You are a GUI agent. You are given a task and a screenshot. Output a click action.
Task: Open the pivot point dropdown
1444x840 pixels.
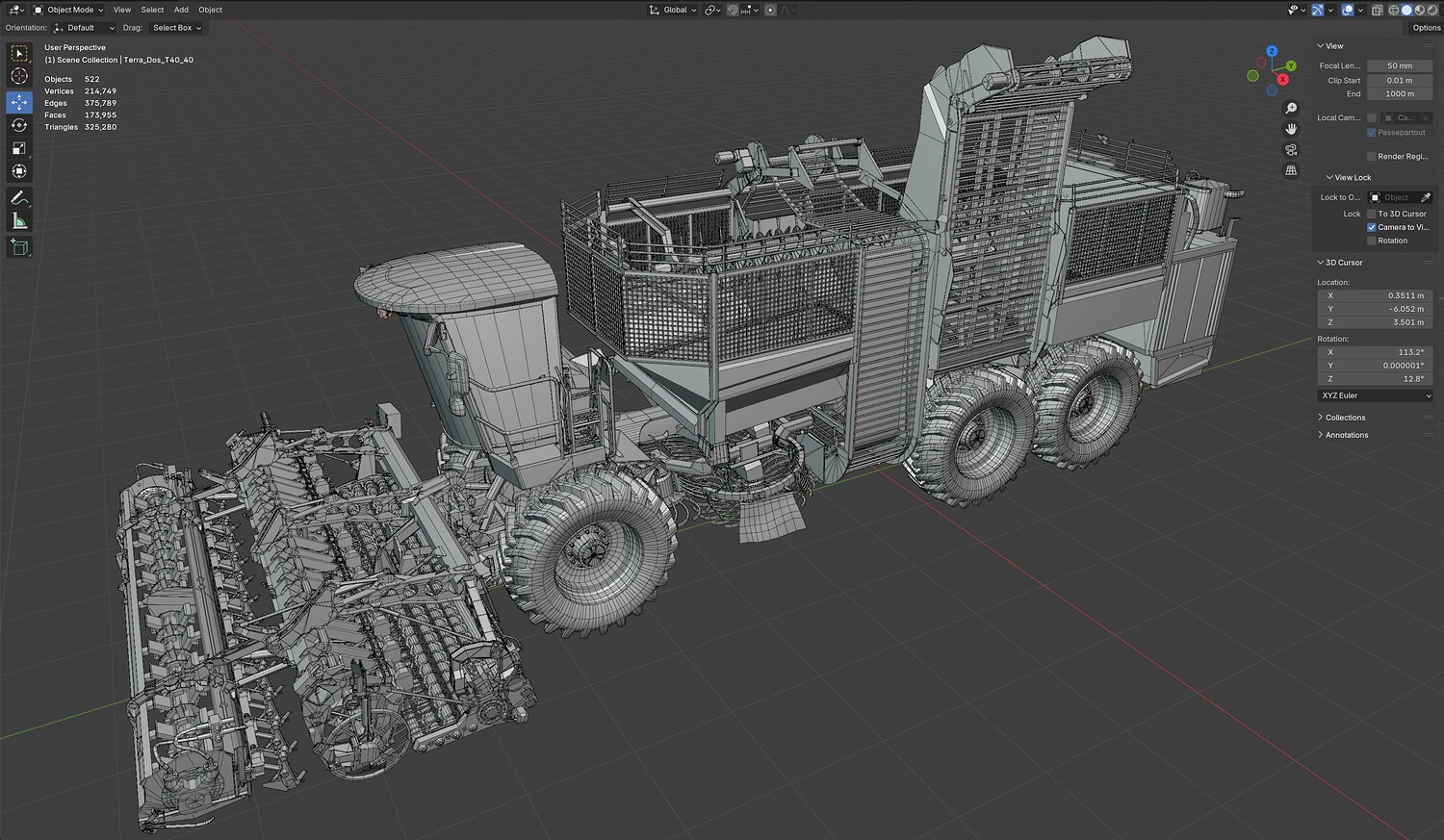pyautogui.click(x=712, y=10)
